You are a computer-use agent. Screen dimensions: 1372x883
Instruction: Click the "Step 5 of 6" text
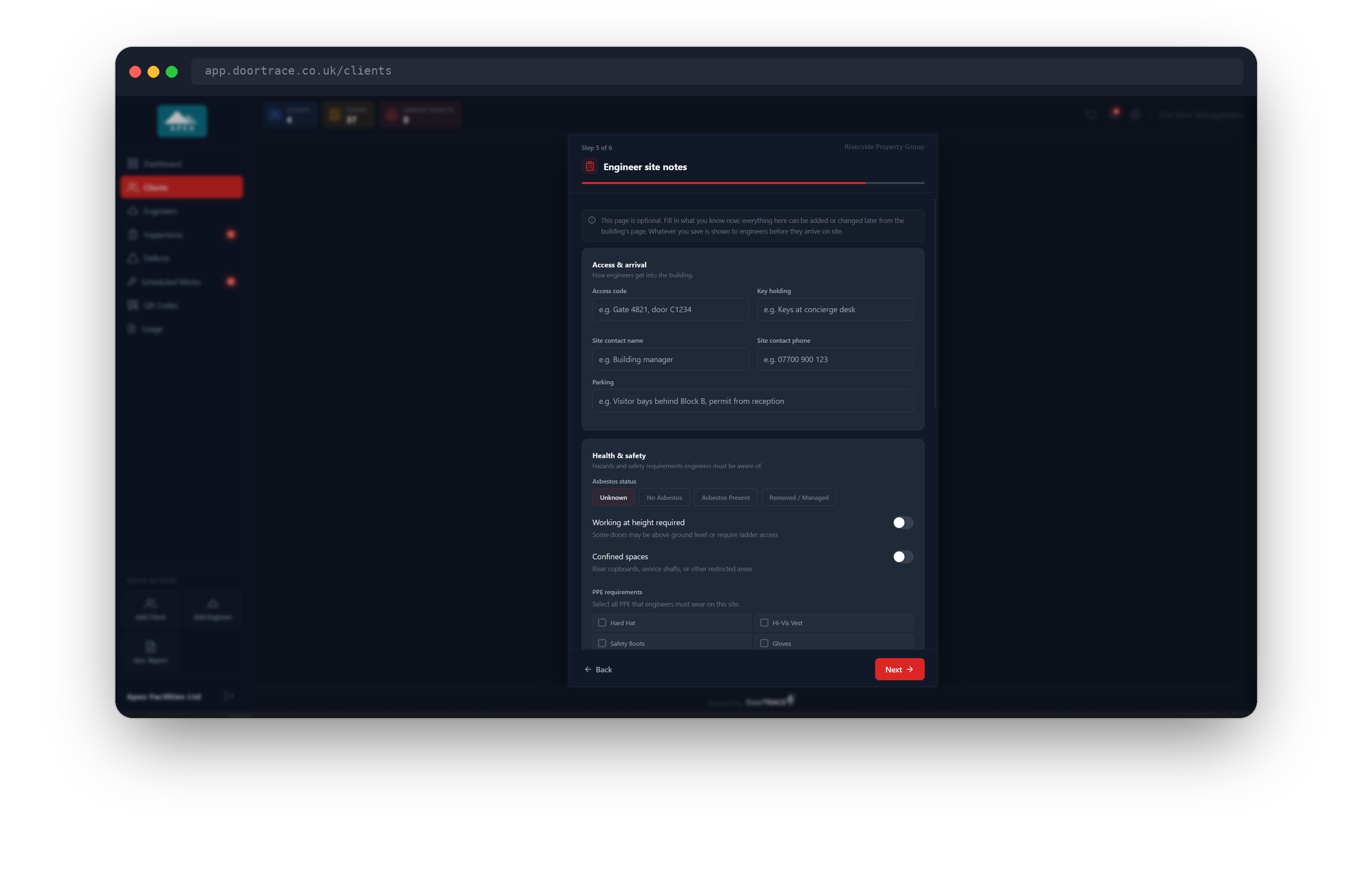point(596,147)
